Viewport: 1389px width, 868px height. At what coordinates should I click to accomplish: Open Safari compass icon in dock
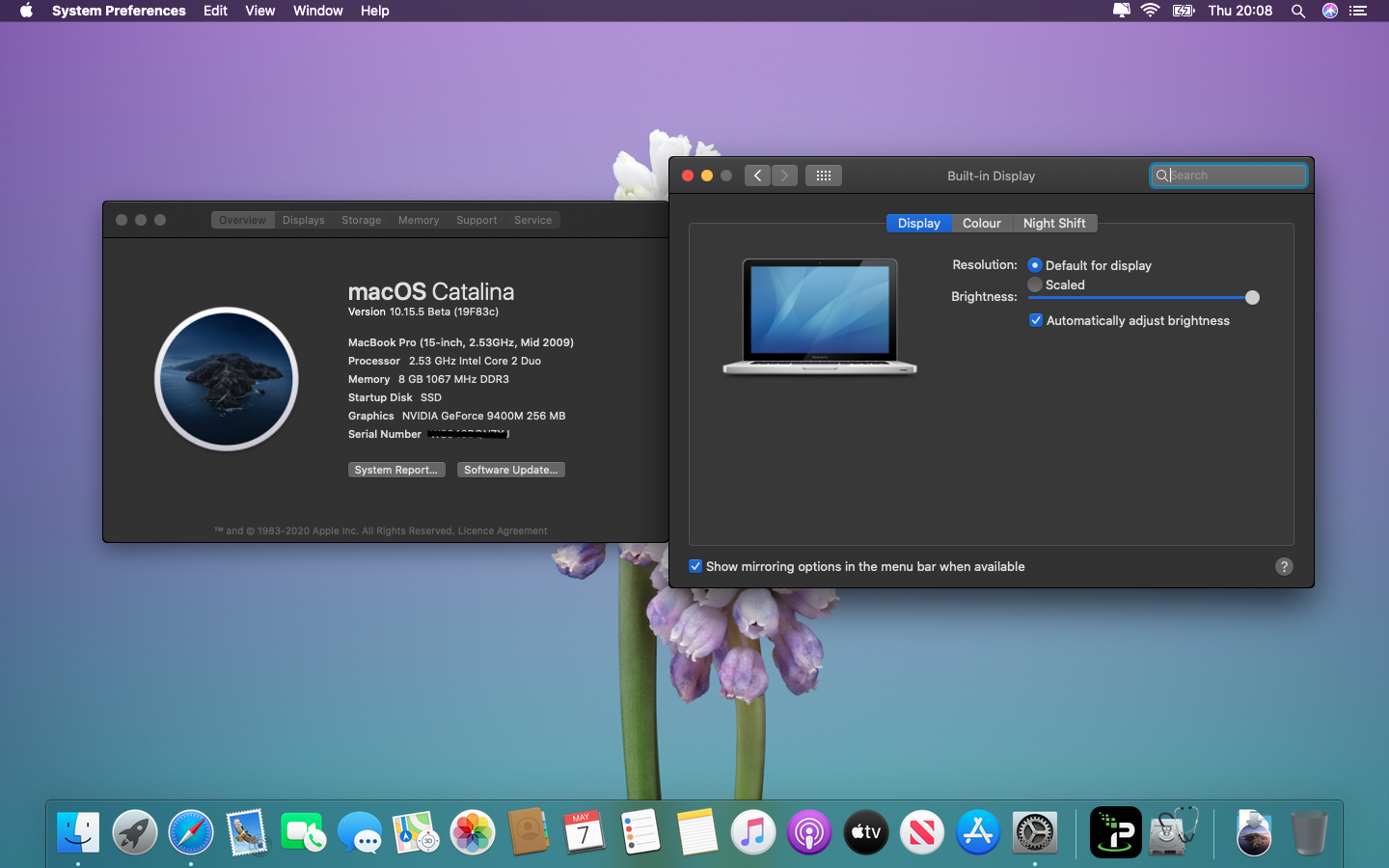pyautogui.click(x=191, y=831)
